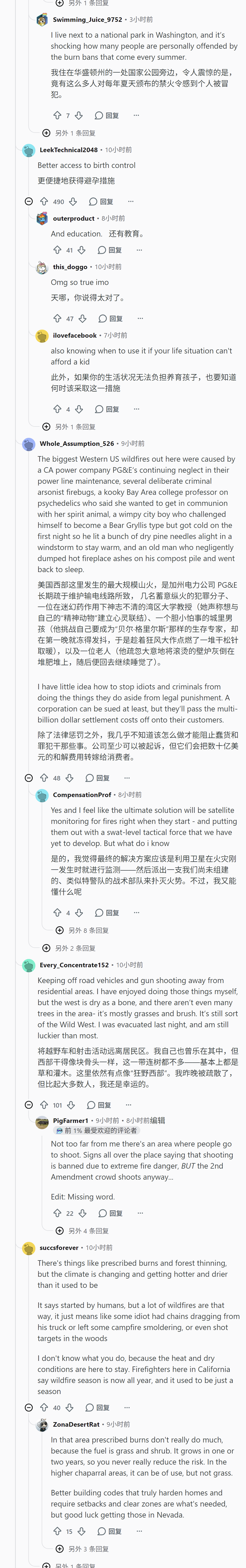This screenshot has height=1568, width=246.
Task: Expand 8 more replies under CompensationProf
Action: (82, 930)
